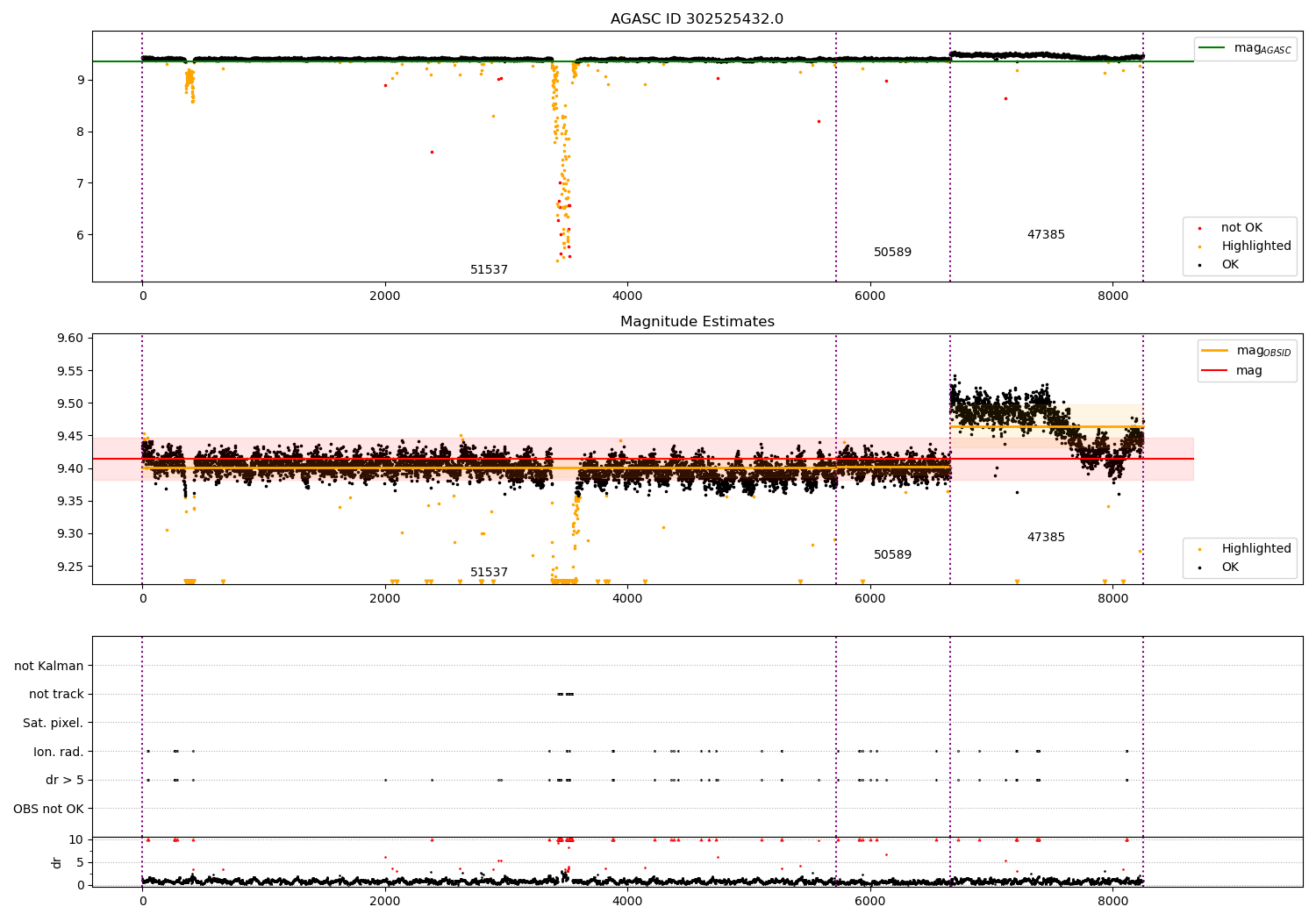Click the 51537 label in magnitude estimates plot

(489, 573)
